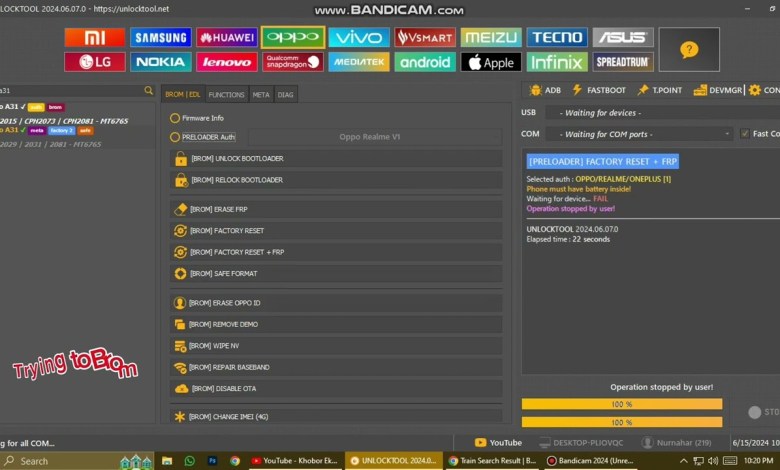Select the Xiaomi MI brand tile
Image resolution: width=780 pixels, height=470 pixels.
click(x=95, y=38)
